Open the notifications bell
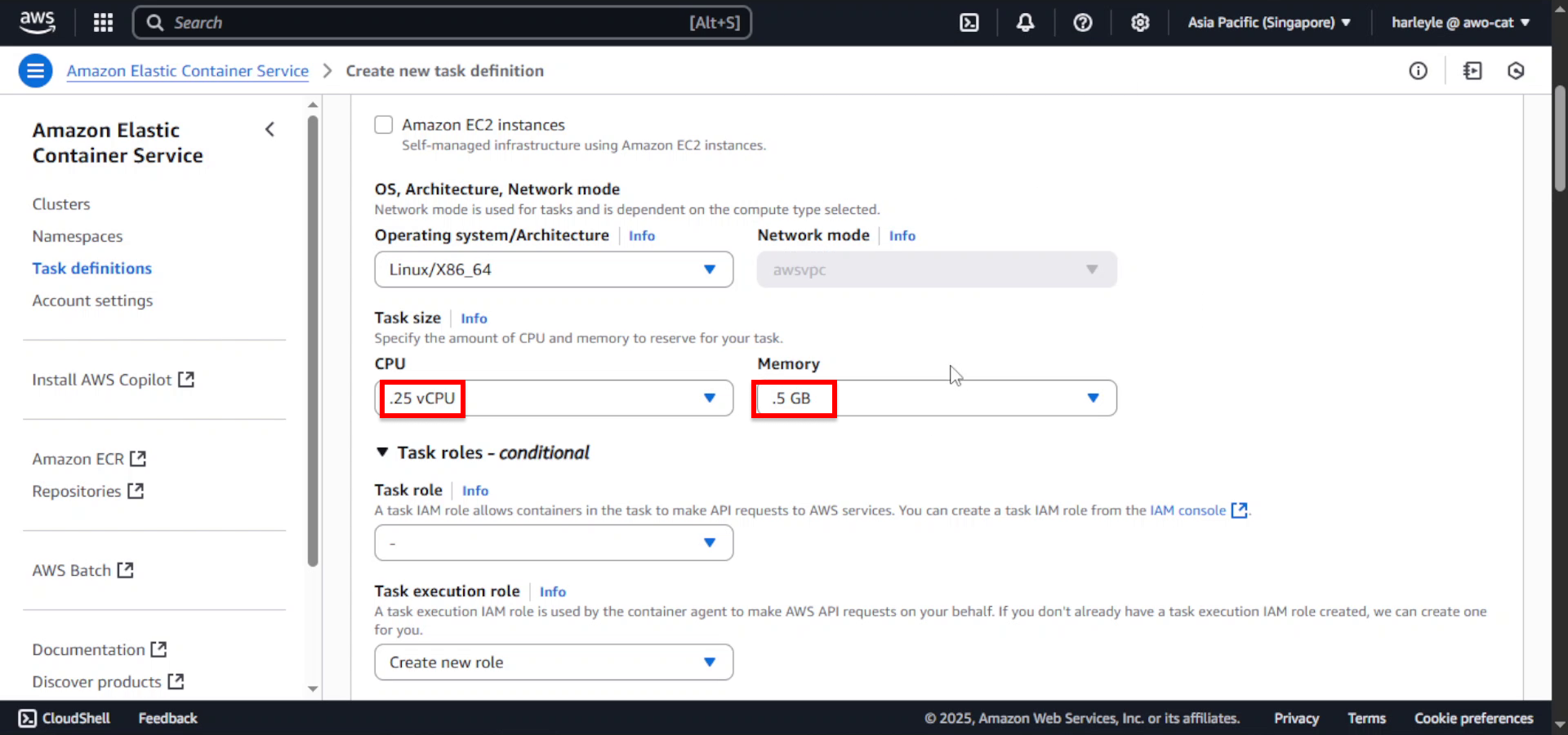 (1025, 22)
